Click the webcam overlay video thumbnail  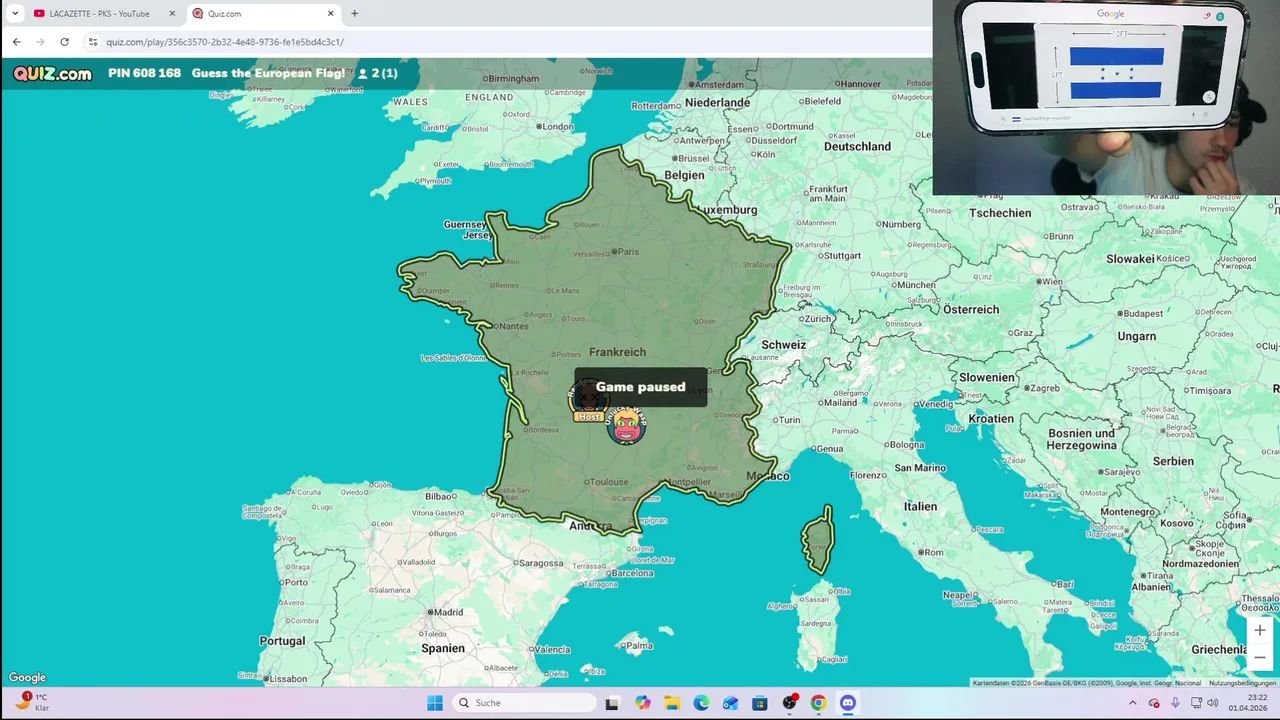(1106, 97)
